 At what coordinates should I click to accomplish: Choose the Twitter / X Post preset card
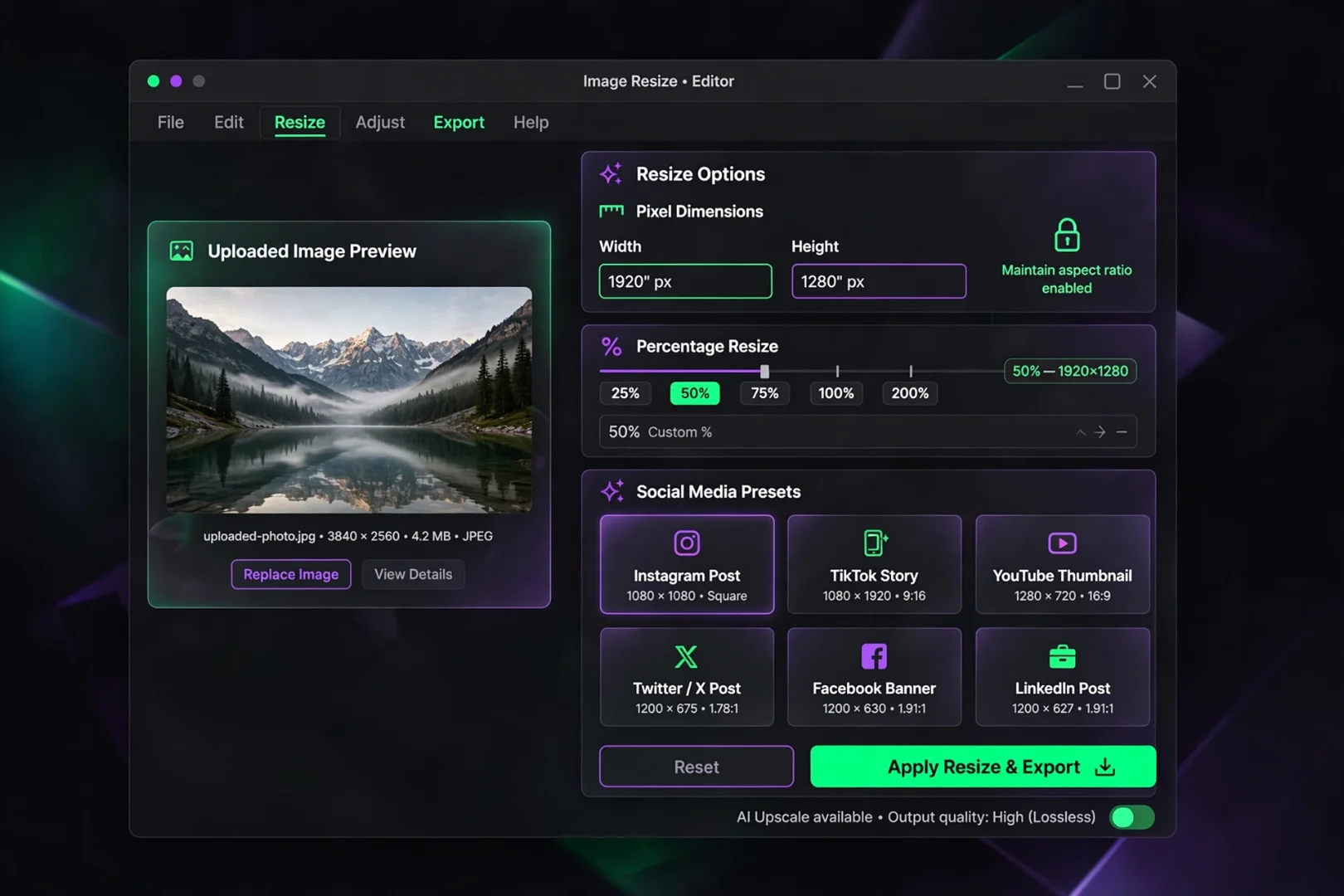pos(687,677)
